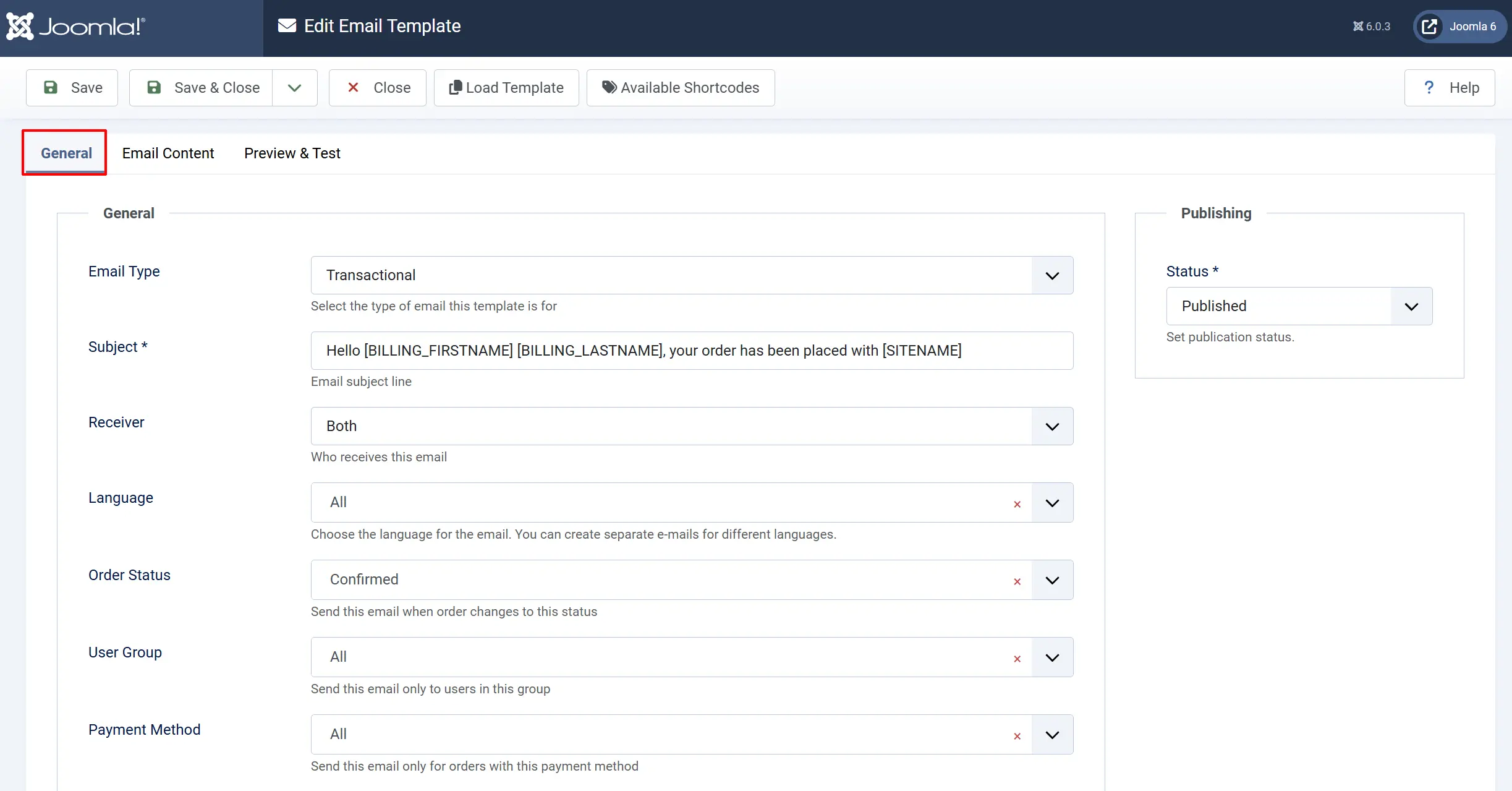Viewport: 1512px width, 791px height.
Task: Switch to the General tab
Action: coord(66,153)
